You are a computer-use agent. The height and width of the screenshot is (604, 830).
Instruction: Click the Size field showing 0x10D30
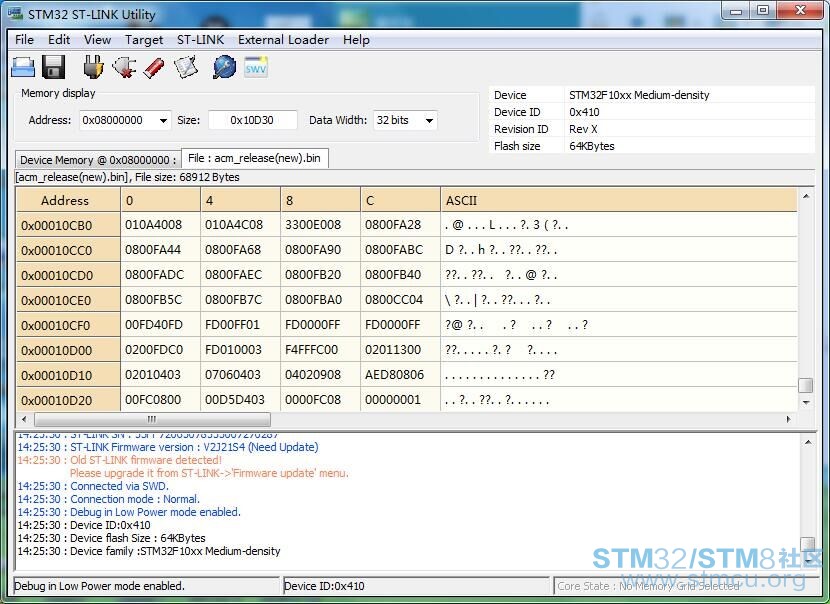pos(252,120)
